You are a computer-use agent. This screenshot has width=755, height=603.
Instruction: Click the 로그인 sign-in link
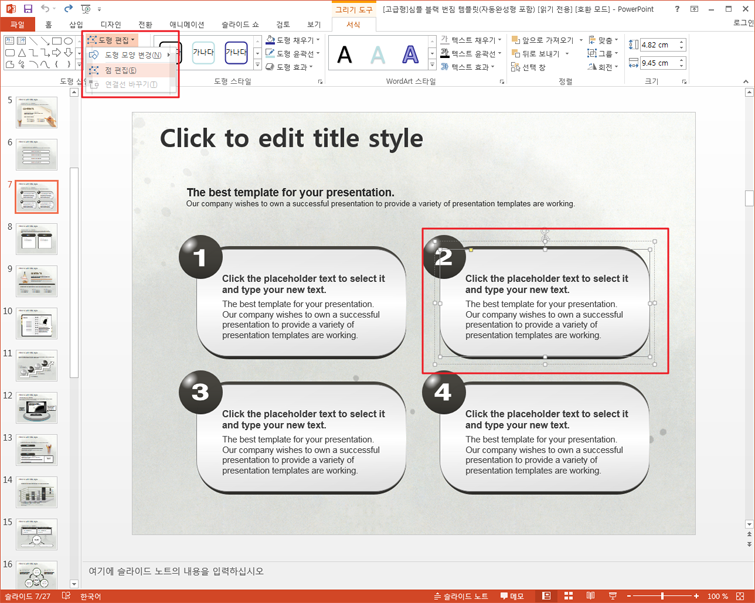point(744,23)
